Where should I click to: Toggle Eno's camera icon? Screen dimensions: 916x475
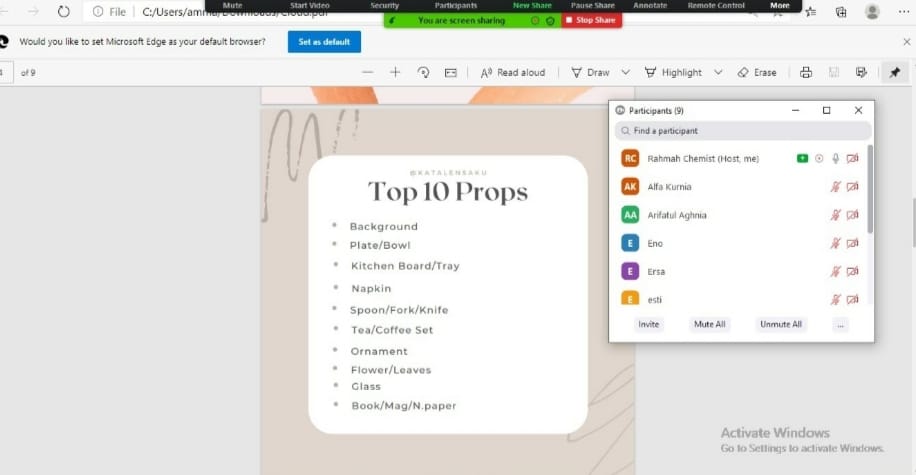[853, 243]
